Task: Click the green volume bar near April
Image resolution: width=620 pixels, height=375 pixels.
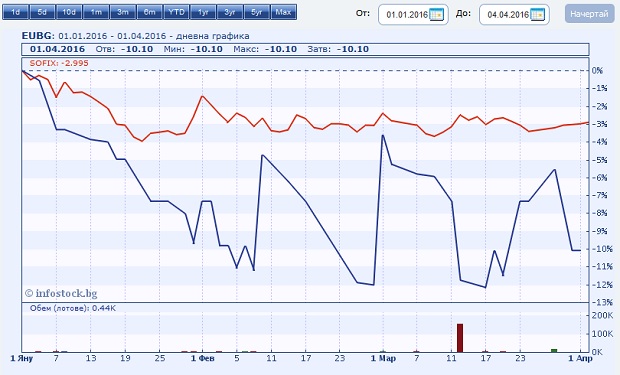Action: [554, 350]
